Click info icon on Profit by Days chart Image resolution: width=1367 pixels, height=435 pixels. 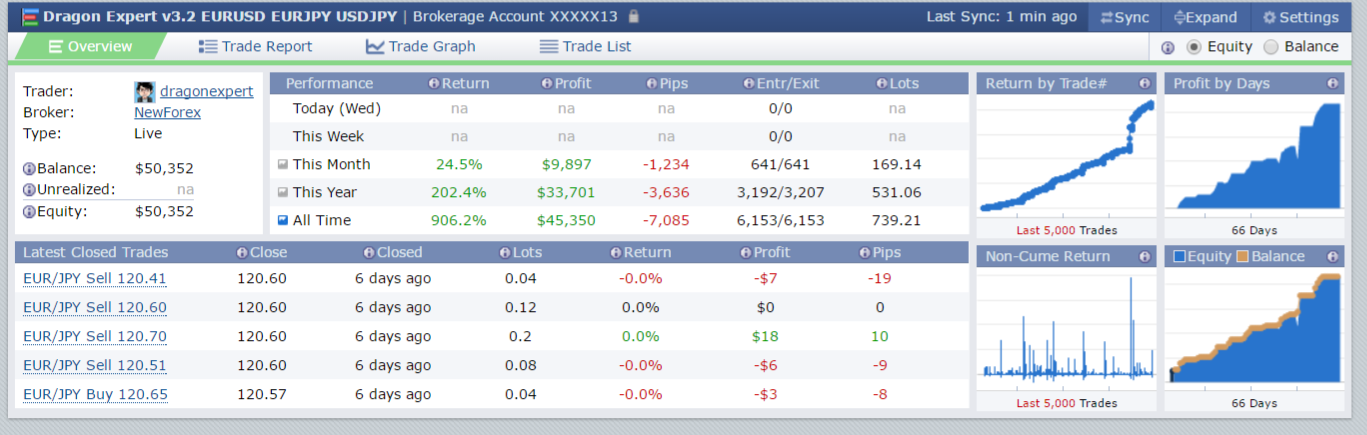(1332, 84)
